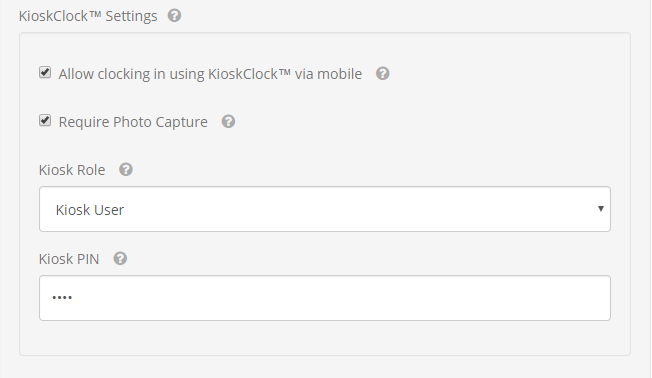
Task: Click the masked dots in Kiosk PIN
Action: click(62, 297)
